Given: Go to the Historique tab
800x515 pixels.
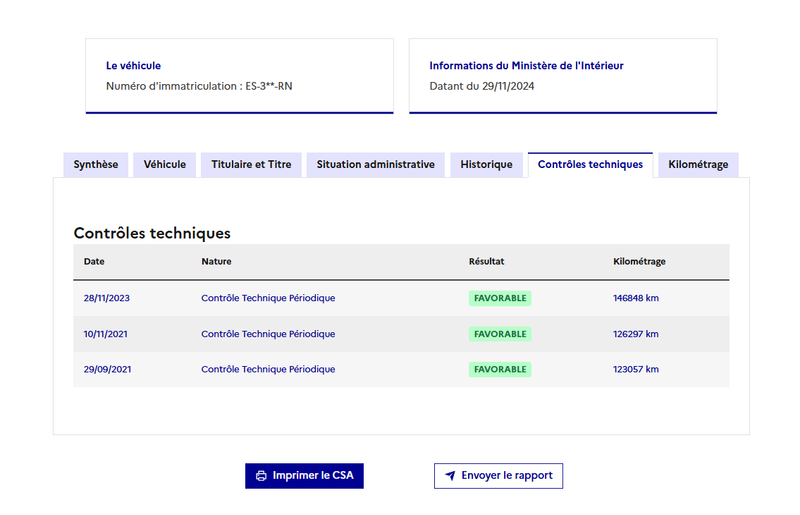Looking at the screenshot, I should click(486, 165).
